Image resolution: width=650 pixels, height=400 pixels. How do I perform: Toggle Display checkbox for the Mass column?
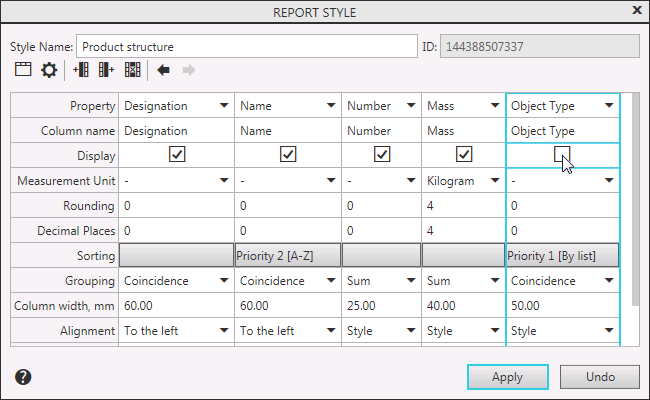463,155
